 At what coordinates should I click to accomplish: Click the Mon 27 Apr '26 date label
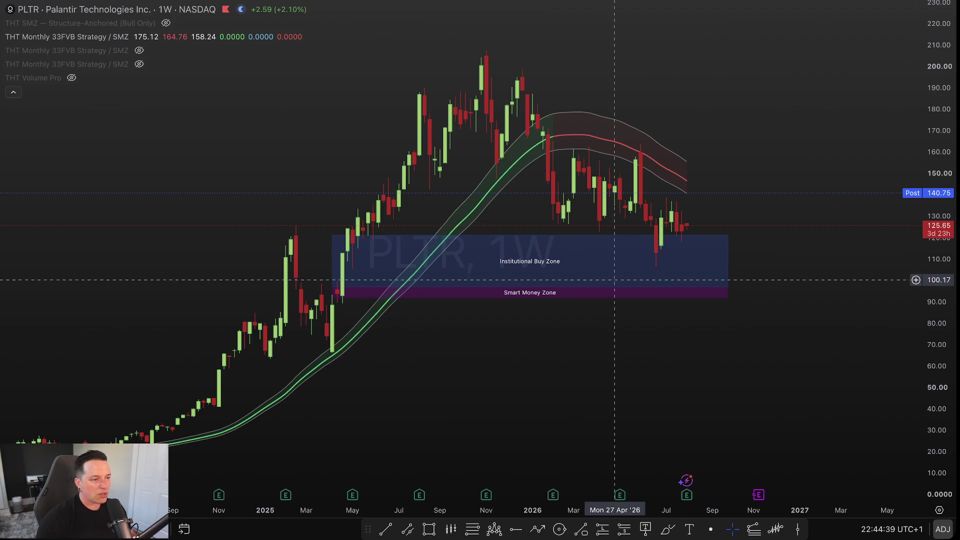pyautogui.click(x=615, y=510)
